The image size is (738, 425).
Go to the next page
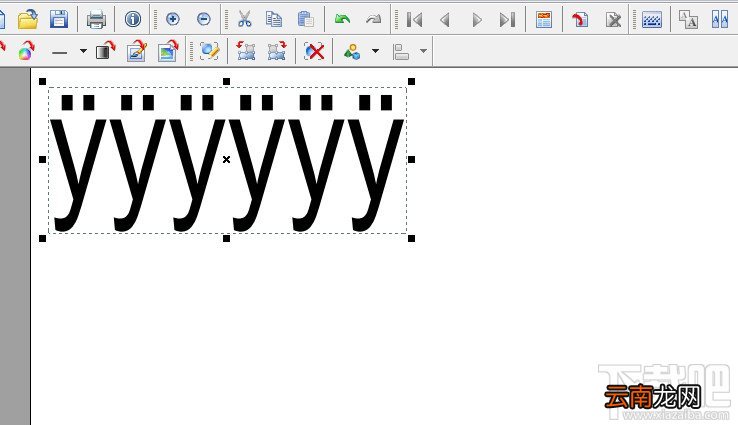(x=477, y=20)
